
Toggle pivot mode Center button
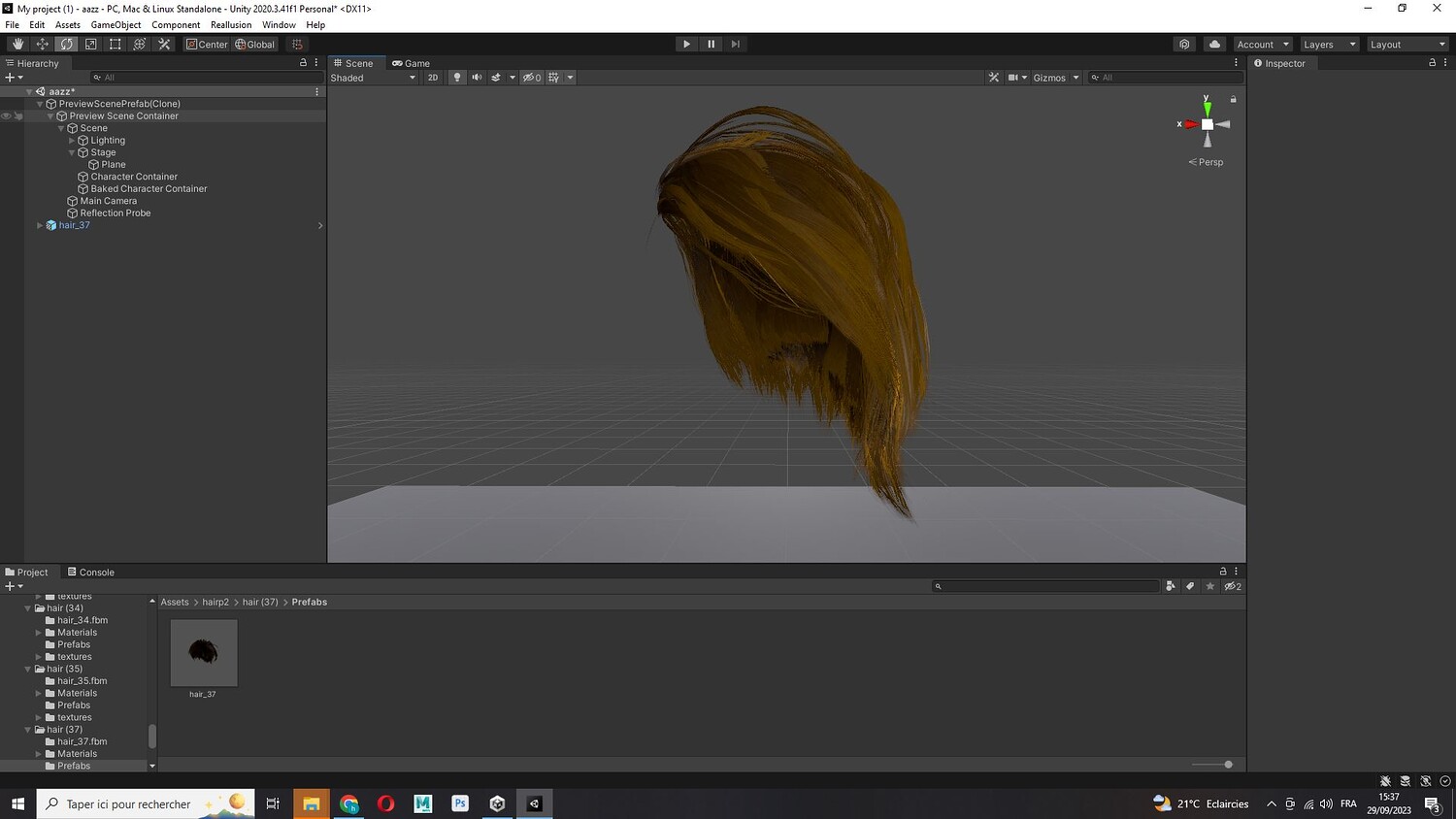tap(207, 44)
